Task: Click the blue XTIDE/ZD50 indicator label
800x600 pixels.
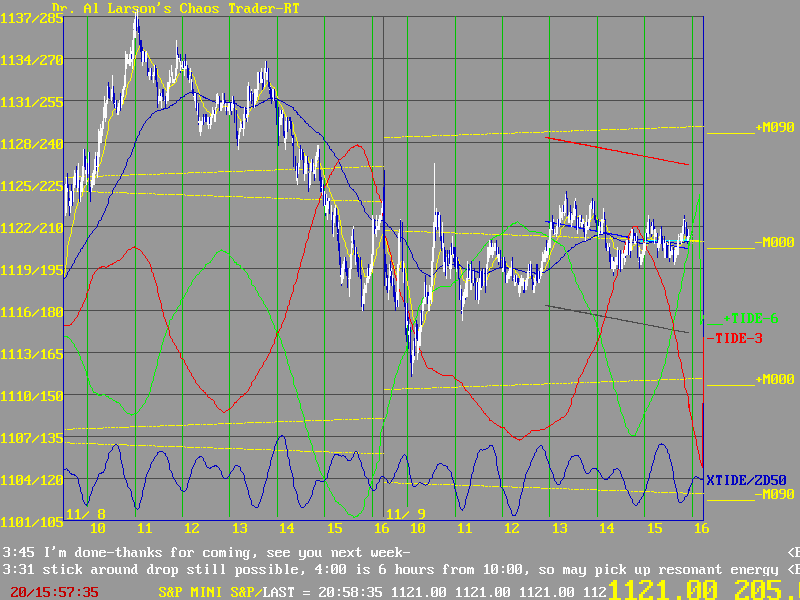Action: 752,481
